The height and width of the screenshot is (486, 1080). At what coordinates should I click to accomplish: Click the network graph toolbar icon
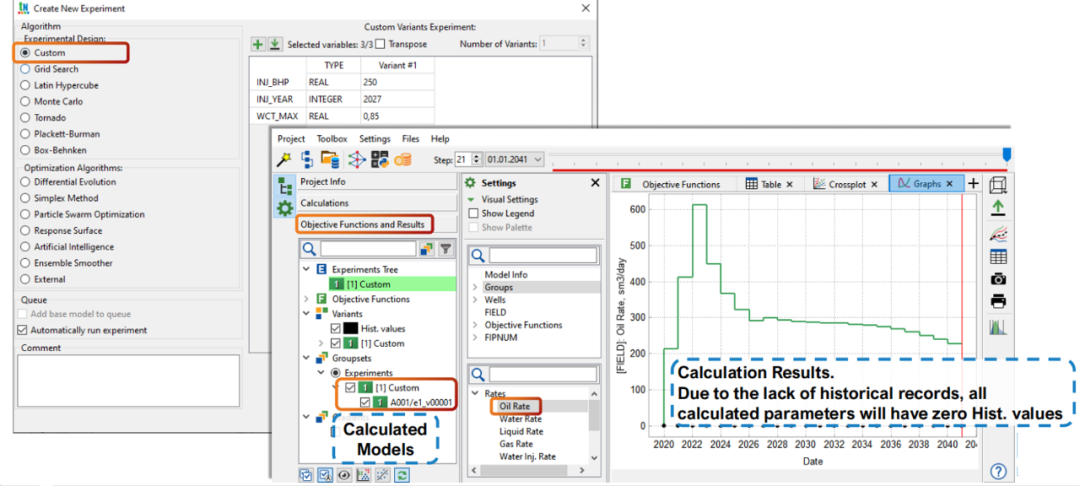pyautogui.click(x=355, y=159)
